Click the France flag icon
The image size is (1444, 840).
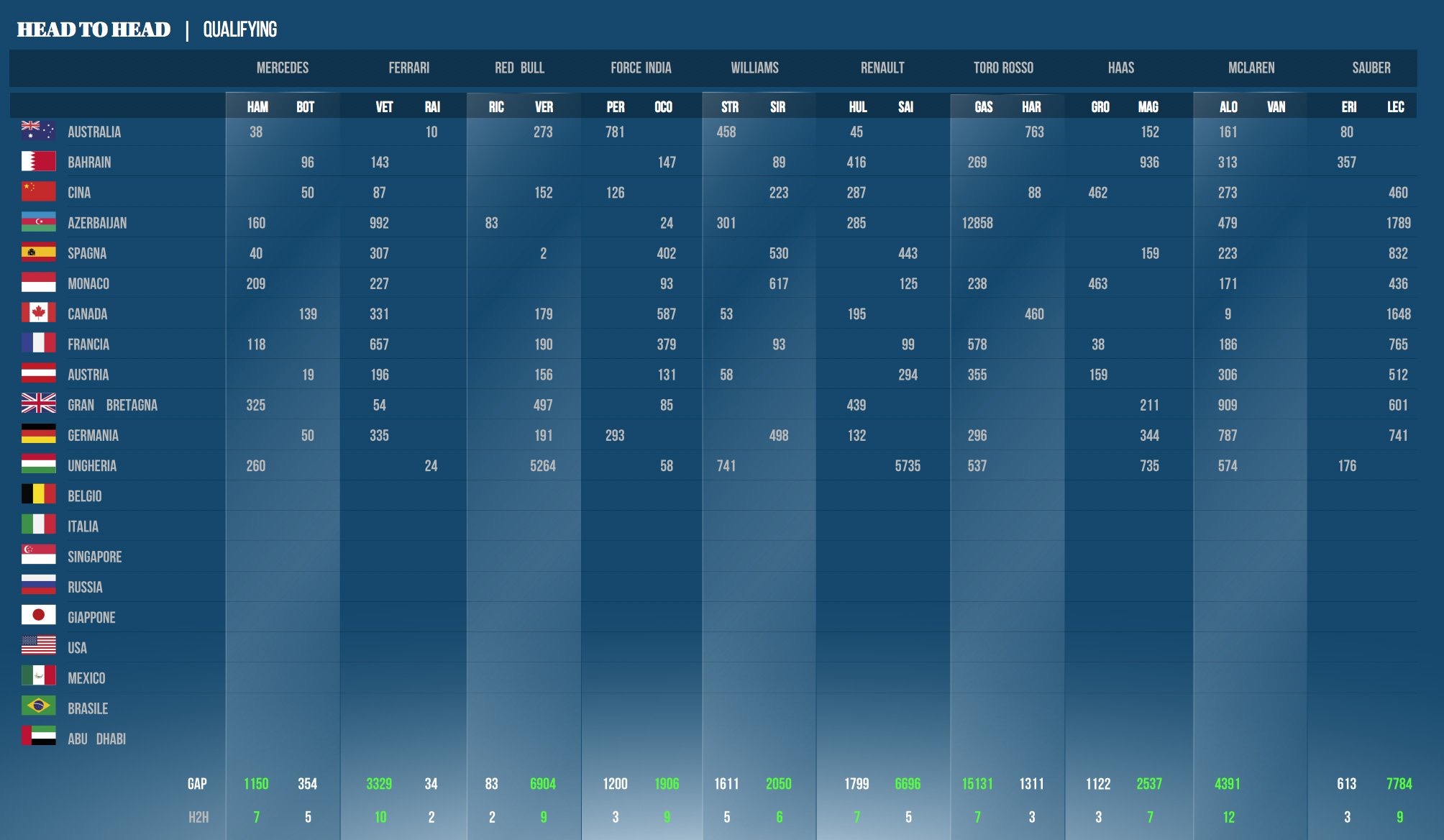tap(39, 343)
